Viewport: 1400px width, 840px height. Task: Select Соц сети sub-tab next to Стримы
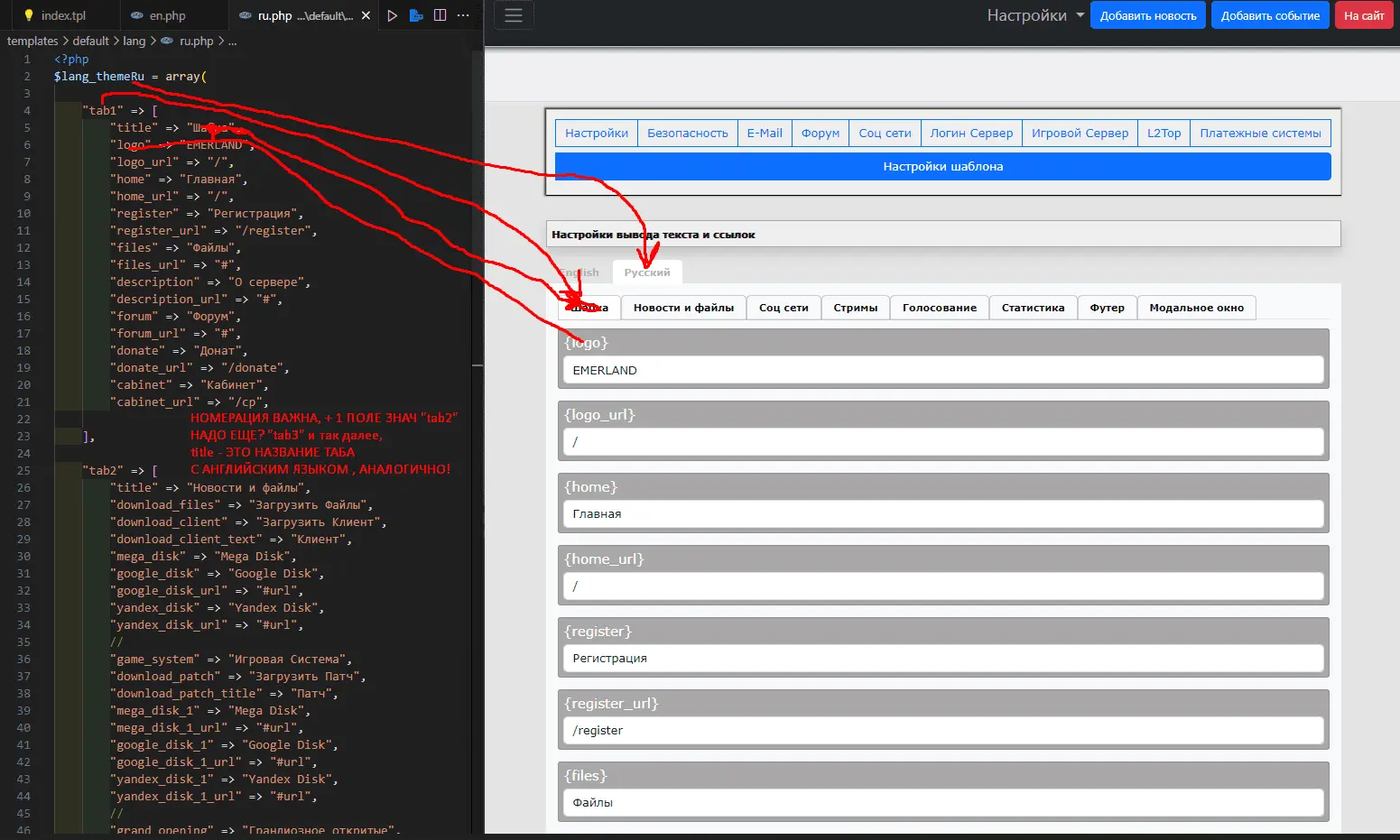tap(783, 308)
